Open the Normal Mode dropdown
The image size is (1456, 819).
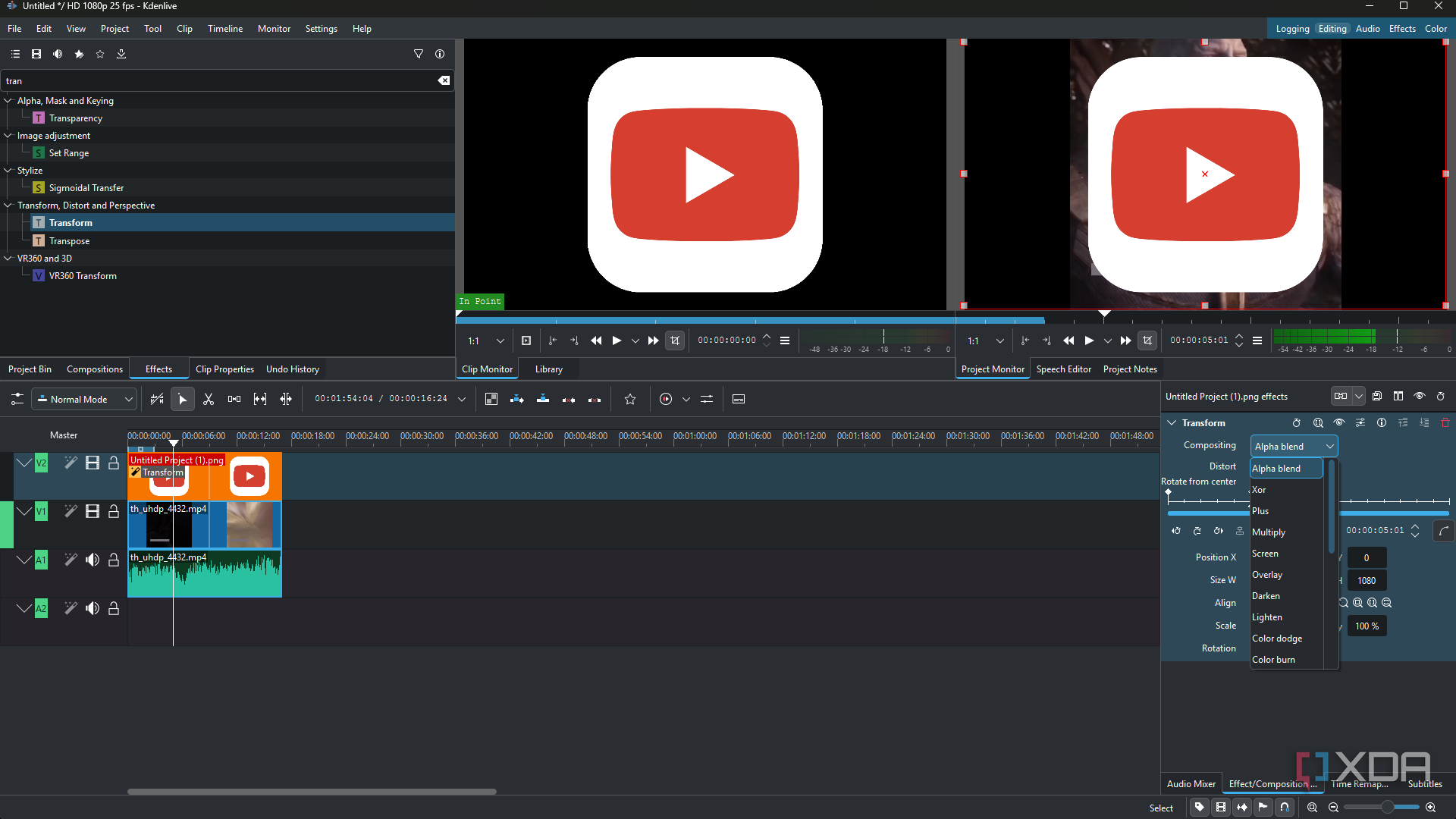(83, 399)
